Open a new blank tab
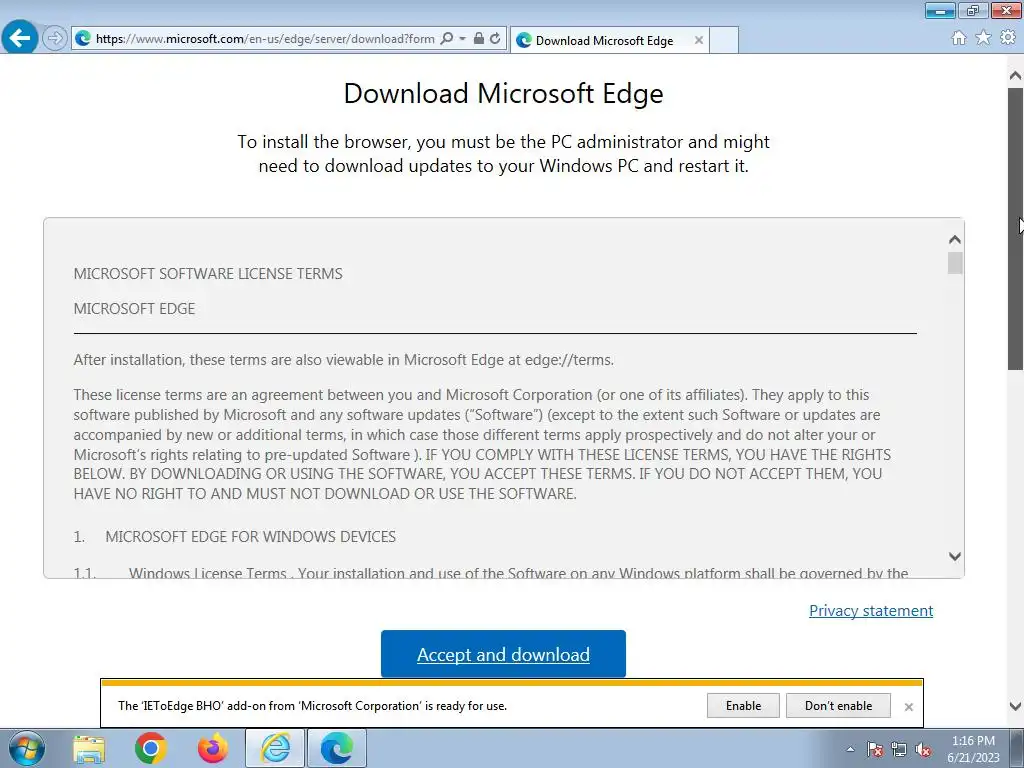Image resolution: width=1024 pixels, height=768 pixels. click(724, 40)
